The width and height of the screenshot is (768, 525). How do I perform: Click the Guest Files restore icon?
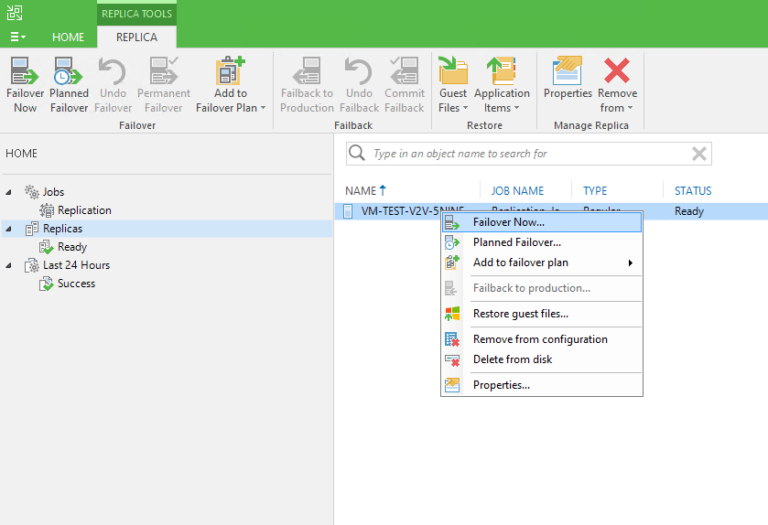[x=453, y=71]
